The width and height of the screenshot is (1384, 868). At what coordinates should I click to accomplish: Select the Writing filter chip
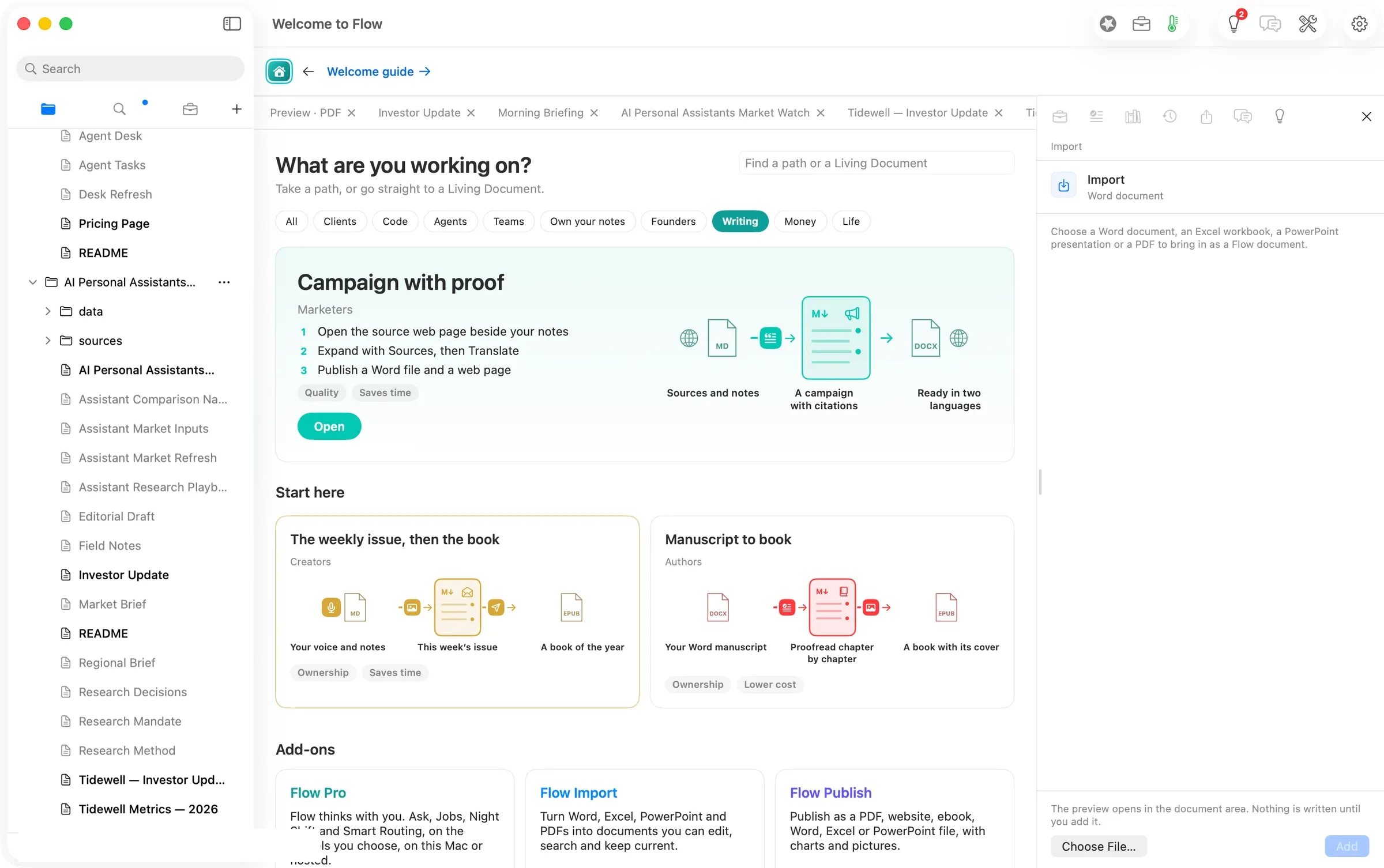tap(740, 221)
